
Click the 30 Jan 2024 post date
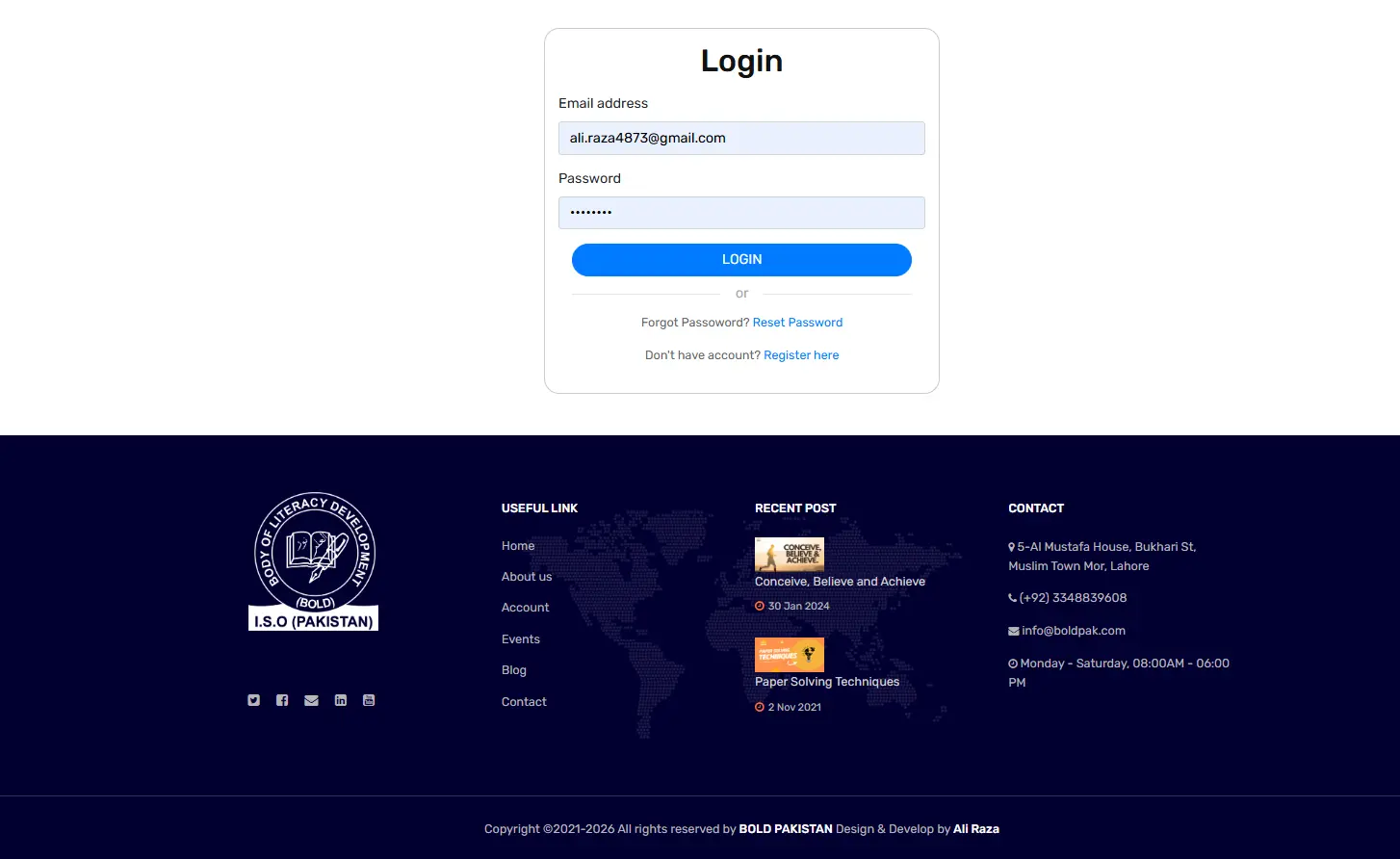798,607
